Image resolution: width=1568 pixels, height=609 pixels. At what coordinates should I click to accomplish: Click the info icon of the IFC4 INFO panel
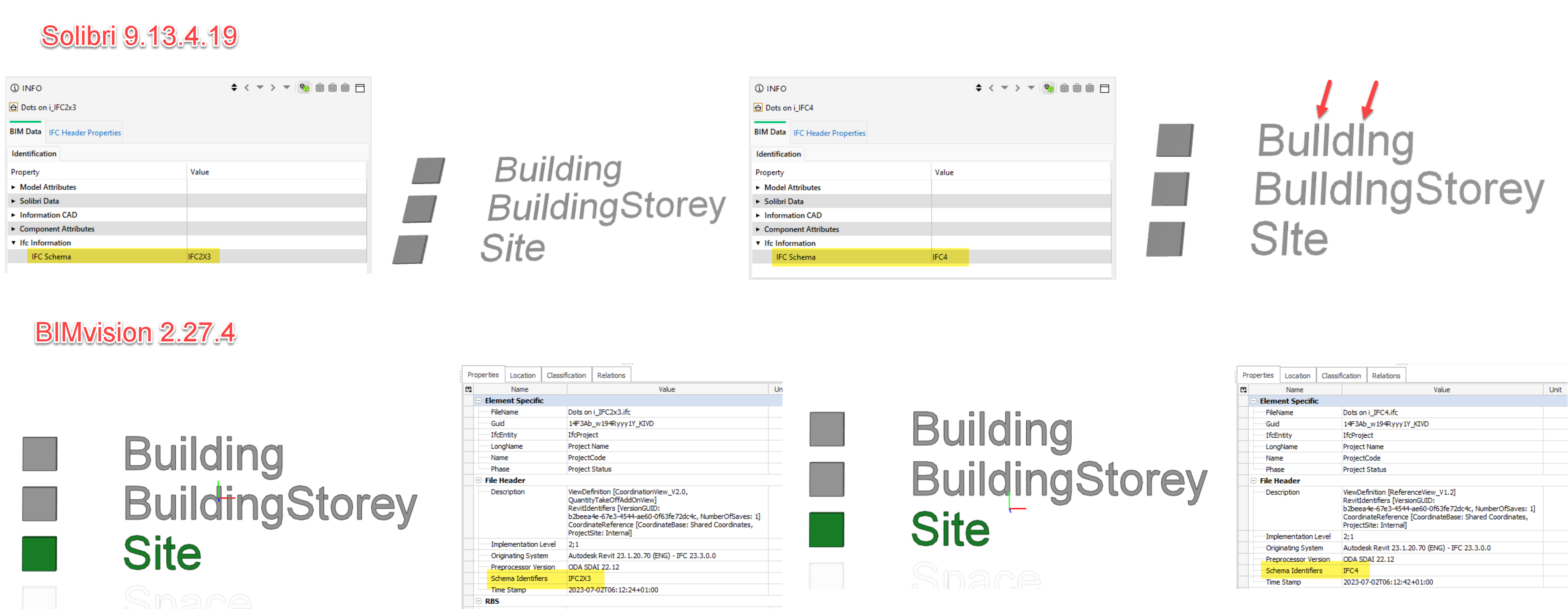[x=759, y=89]
